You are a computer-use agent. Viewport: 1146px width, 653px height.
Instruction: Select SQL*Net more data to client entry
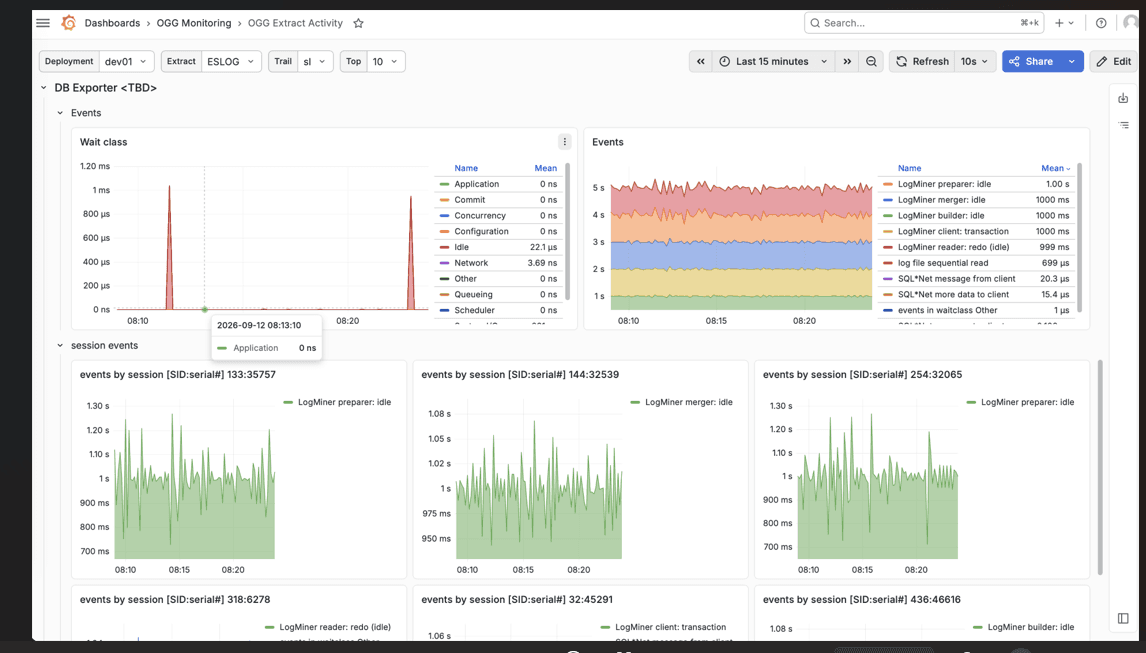click(953, 294)
